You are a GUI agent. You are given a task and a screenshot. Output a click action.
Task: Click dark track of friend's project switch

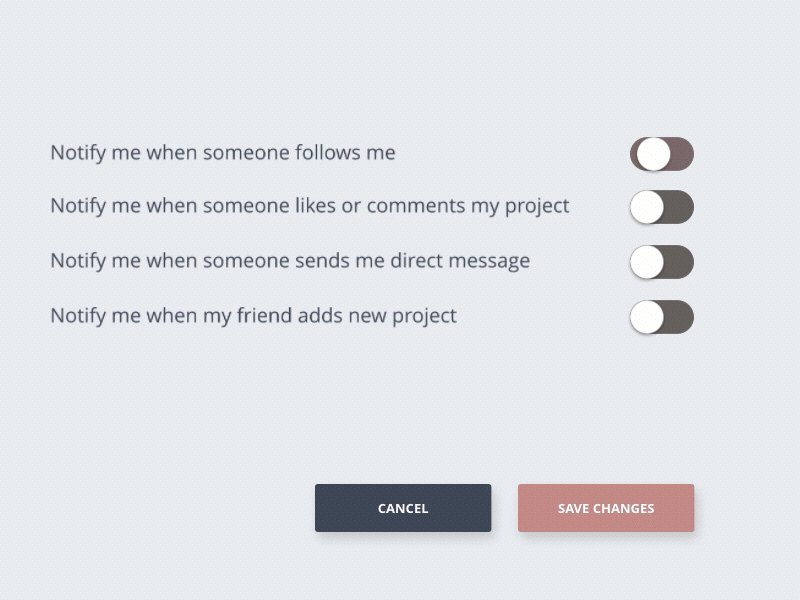click(679, 317)
